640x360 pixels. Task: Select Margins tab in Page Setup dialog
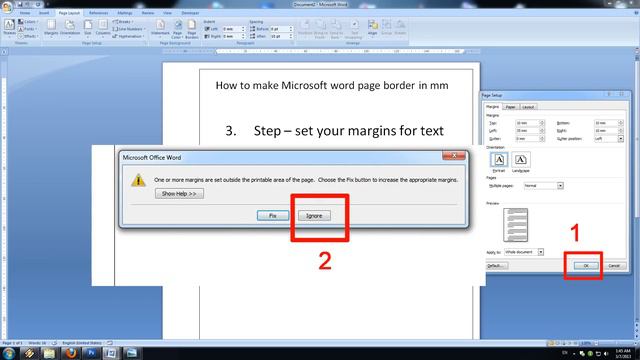492,107
